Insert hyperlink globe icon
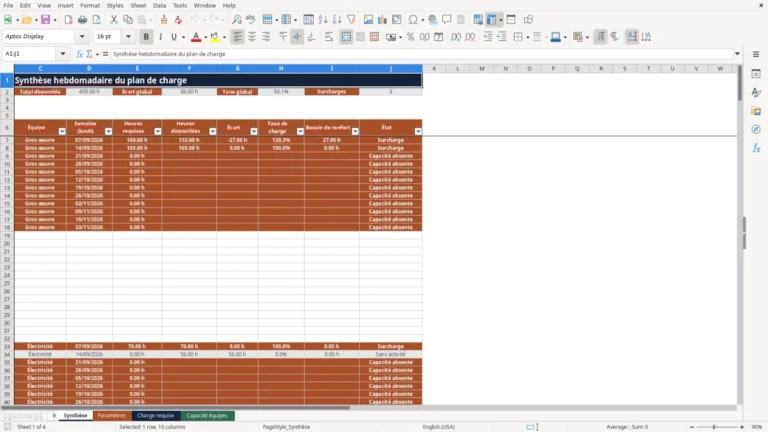This screenshot has height=432, width=768. 432,20
